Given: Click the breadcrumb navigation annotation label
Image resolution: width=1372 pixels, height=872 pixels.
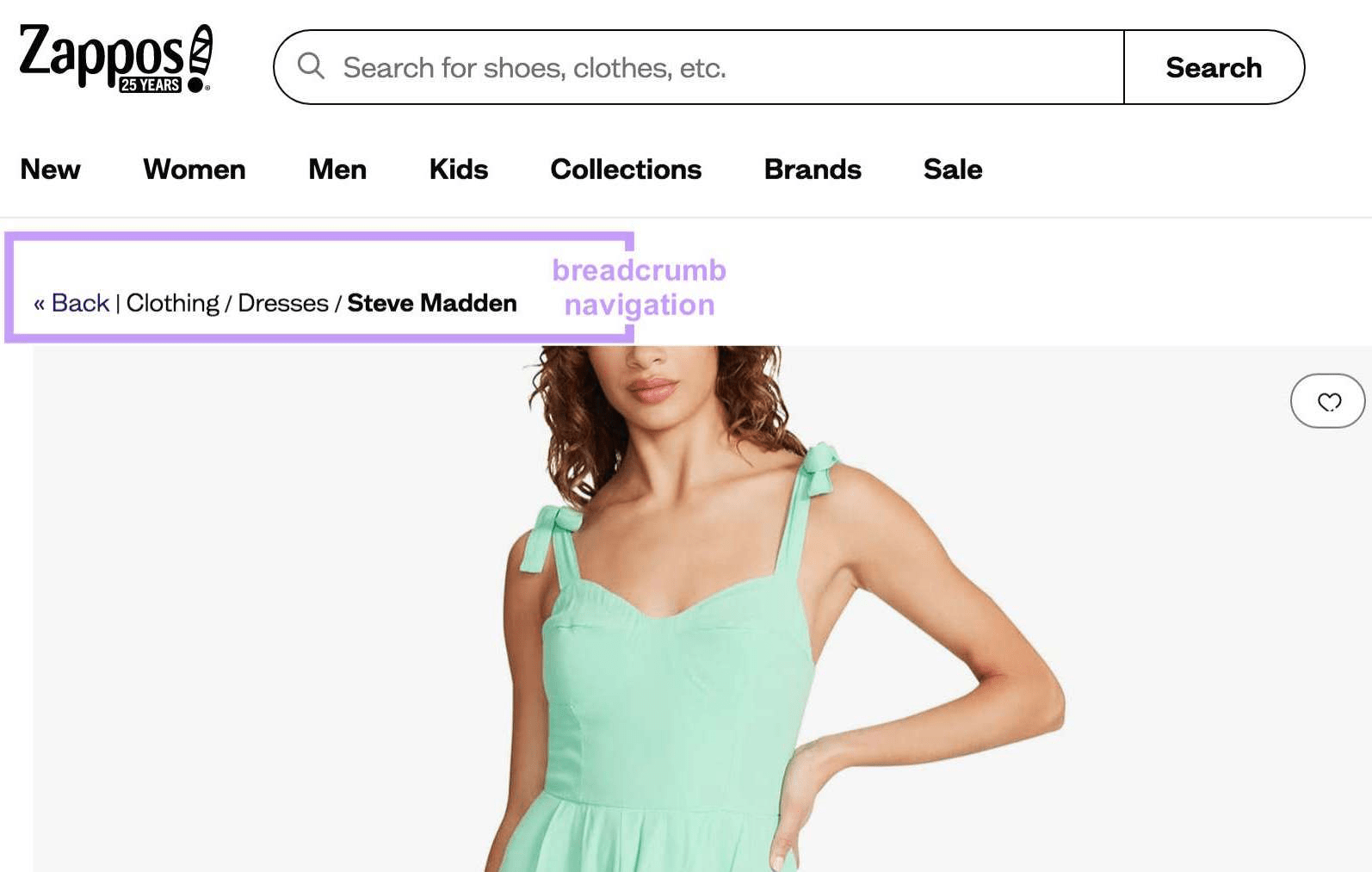Looking at the screenshot, I should tap(640, 287).
